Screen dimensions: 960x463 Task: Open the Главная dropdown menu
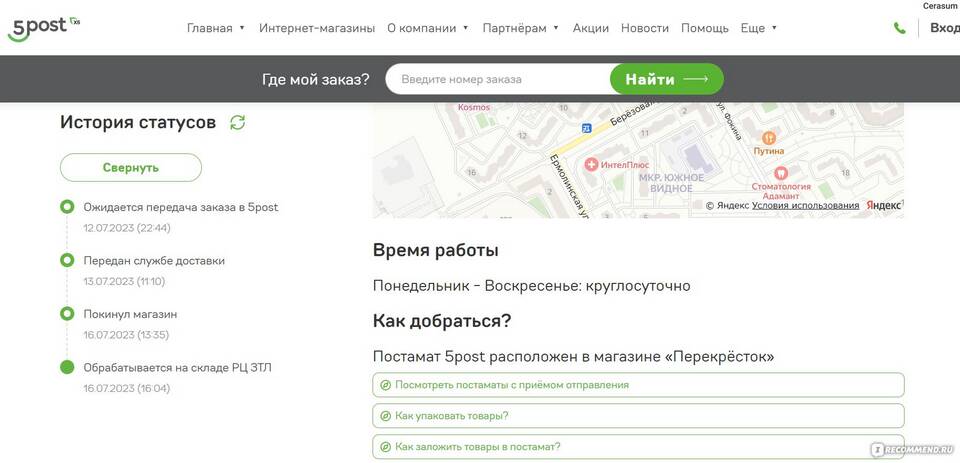click(216, 28)
